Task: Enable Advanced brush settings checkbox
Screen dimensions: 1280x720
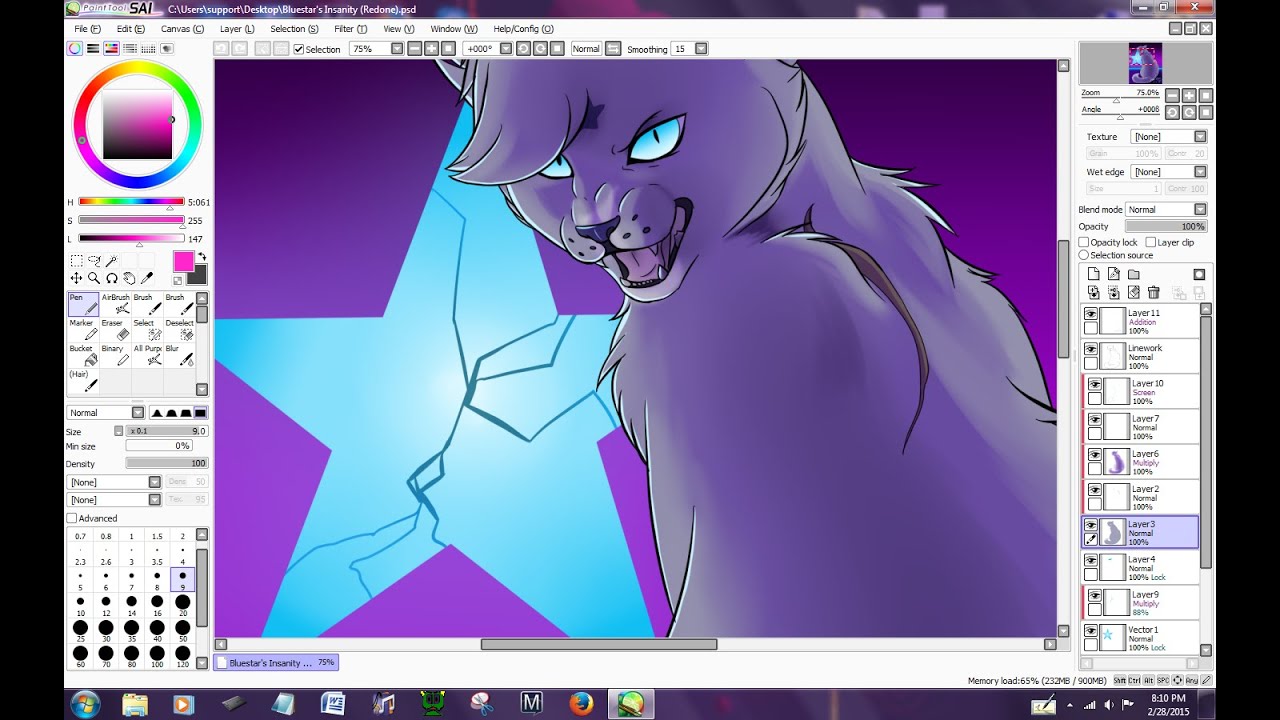Action: pyautogui.click(x=72, y=518)
